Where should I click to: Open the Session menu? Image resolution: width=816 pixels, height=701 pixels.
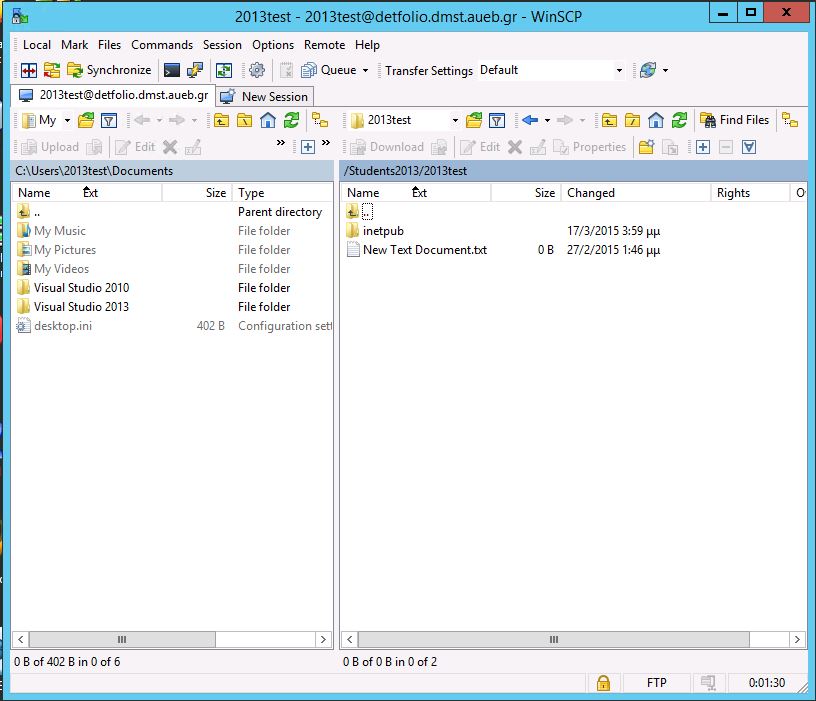[x=222, y=45]
